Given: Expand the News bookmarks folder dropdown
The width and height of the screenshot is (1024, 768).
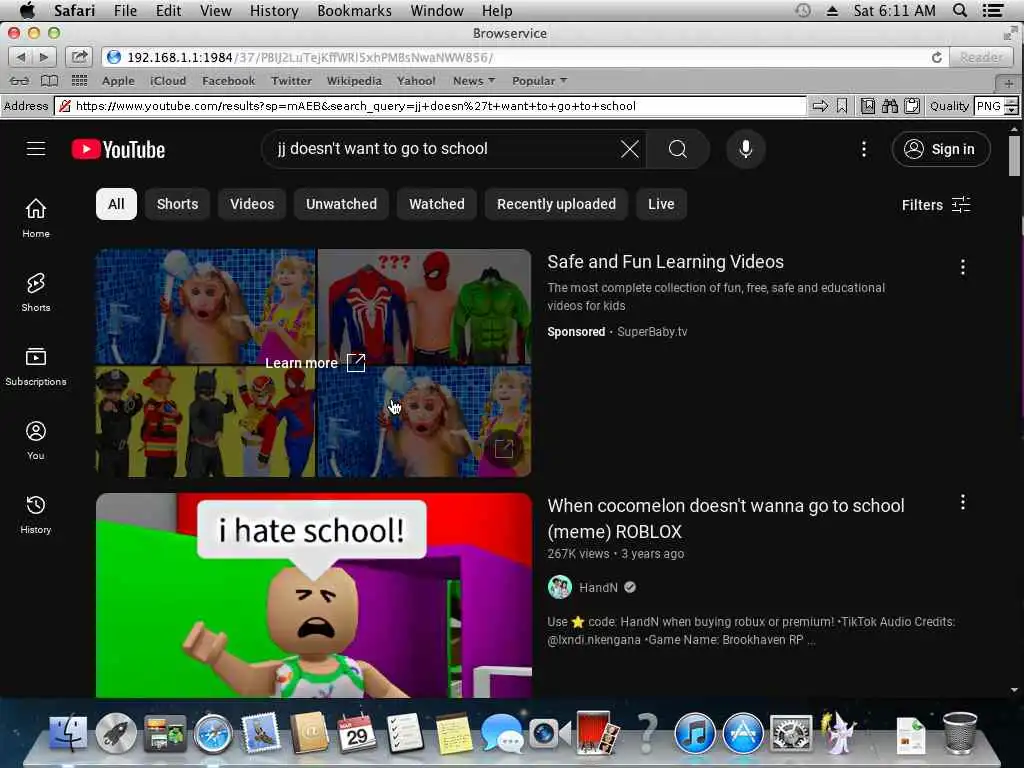Looking at the screenshot, I should (x=474, y=81).
